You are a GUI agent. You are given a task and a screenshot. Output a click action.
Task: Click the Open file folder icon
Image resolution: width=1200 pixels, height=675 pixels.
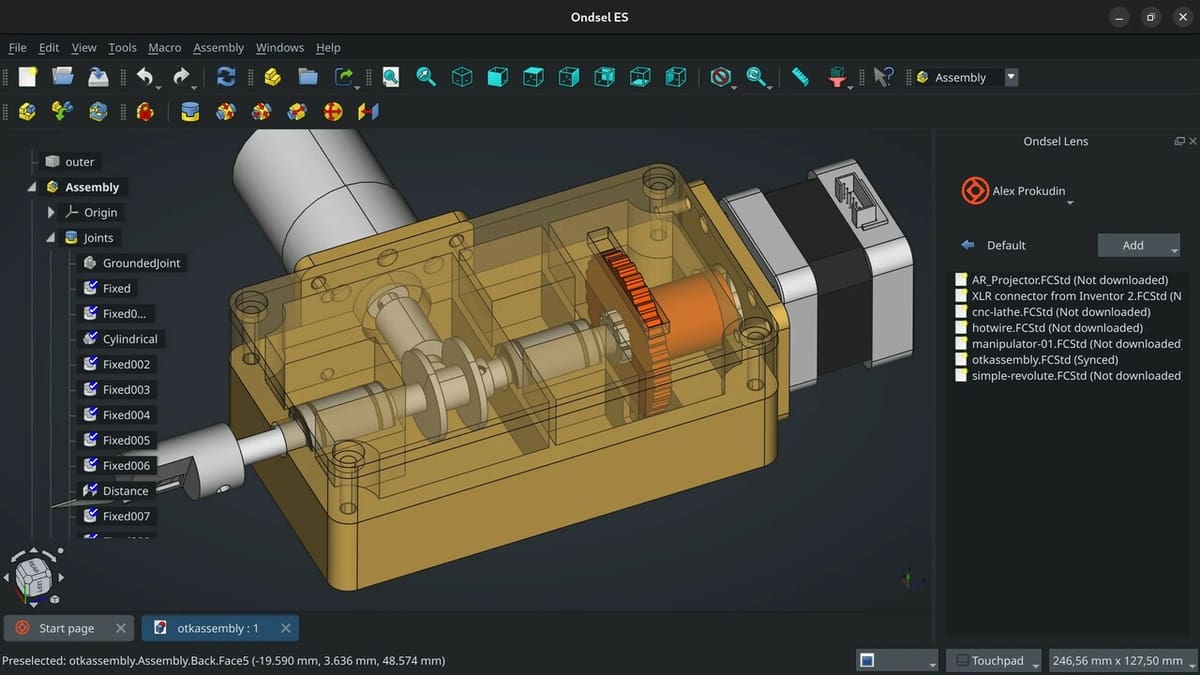(62, 77)
